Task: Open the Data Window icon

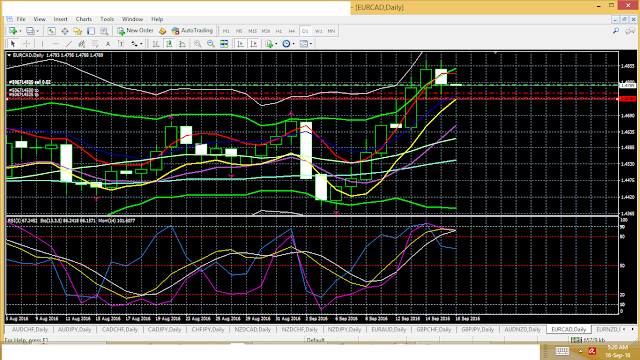Action: [x=64, y=31]
